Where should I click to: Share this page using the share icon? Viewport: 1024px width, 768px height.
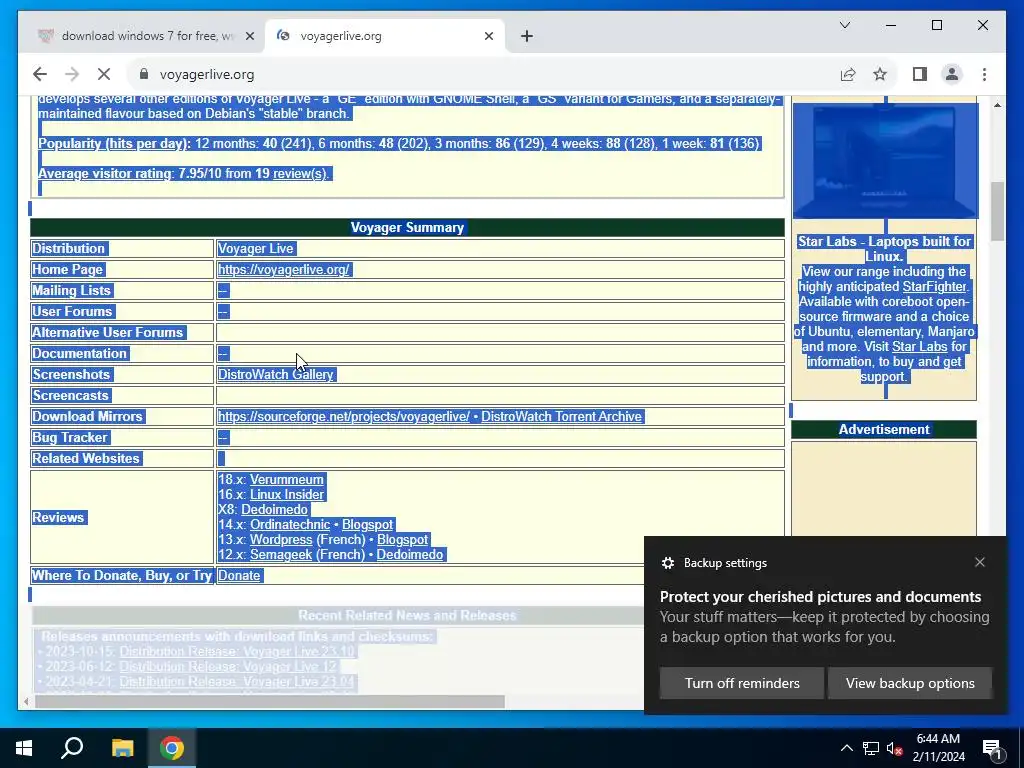tap(848, 74)
